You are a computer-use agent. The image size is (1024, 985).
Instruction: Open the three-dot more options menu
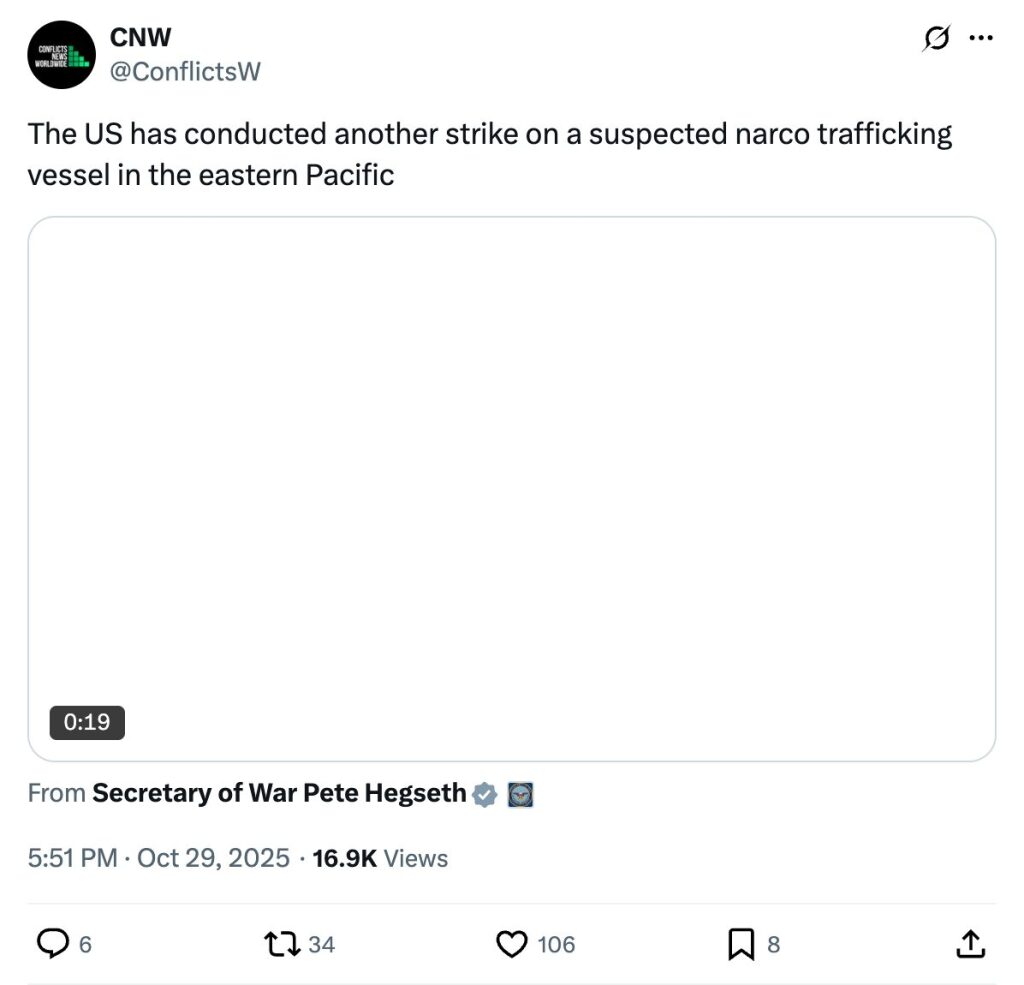pos(981,39)
